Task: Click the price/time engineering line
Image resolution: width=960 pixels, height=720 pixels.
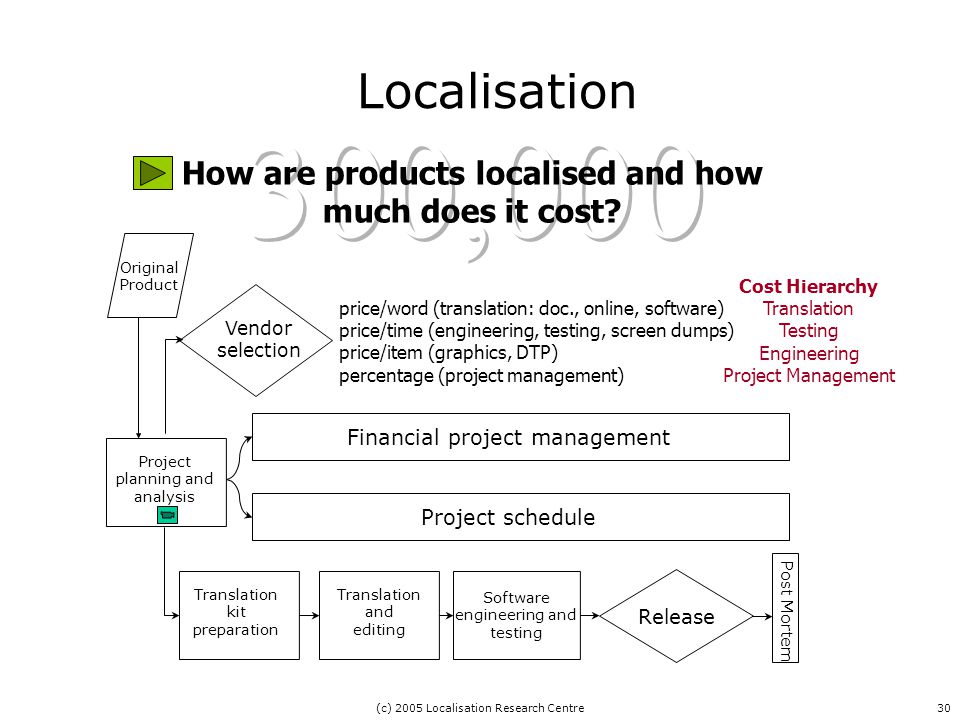Action: (536, 331)
